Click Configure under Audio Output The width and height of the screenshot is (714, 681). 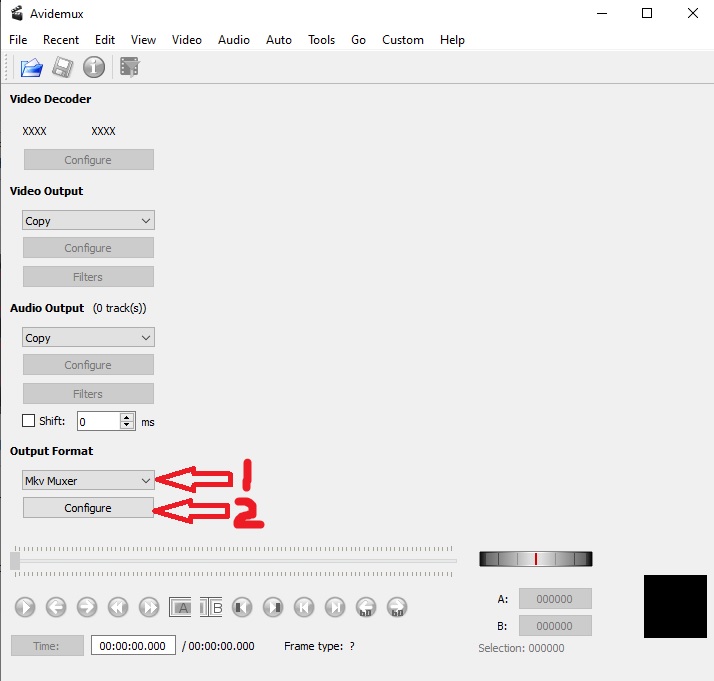[x=88, y=365]
